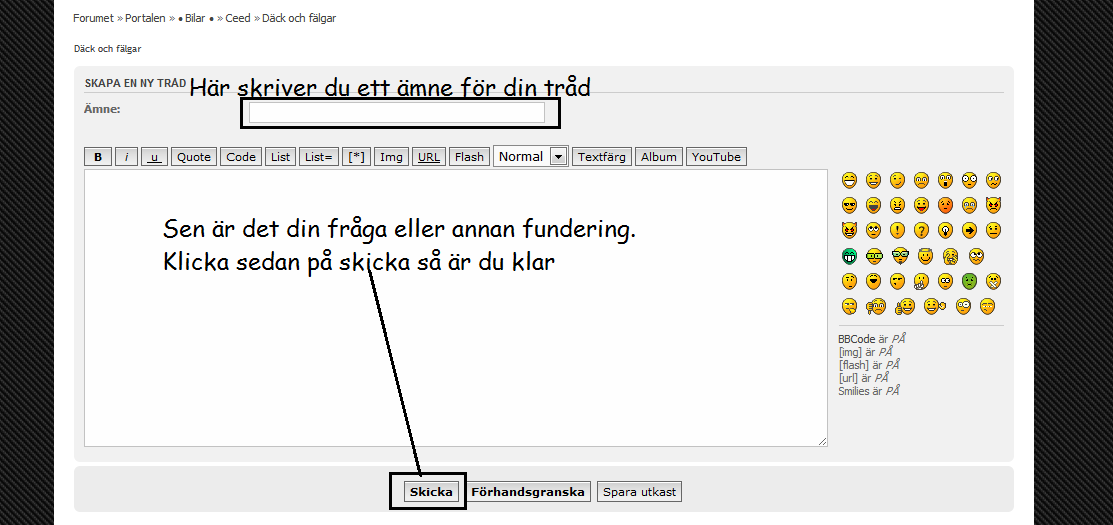
Task: Insert the exclamation mark smiley
Action: point(897,230)
